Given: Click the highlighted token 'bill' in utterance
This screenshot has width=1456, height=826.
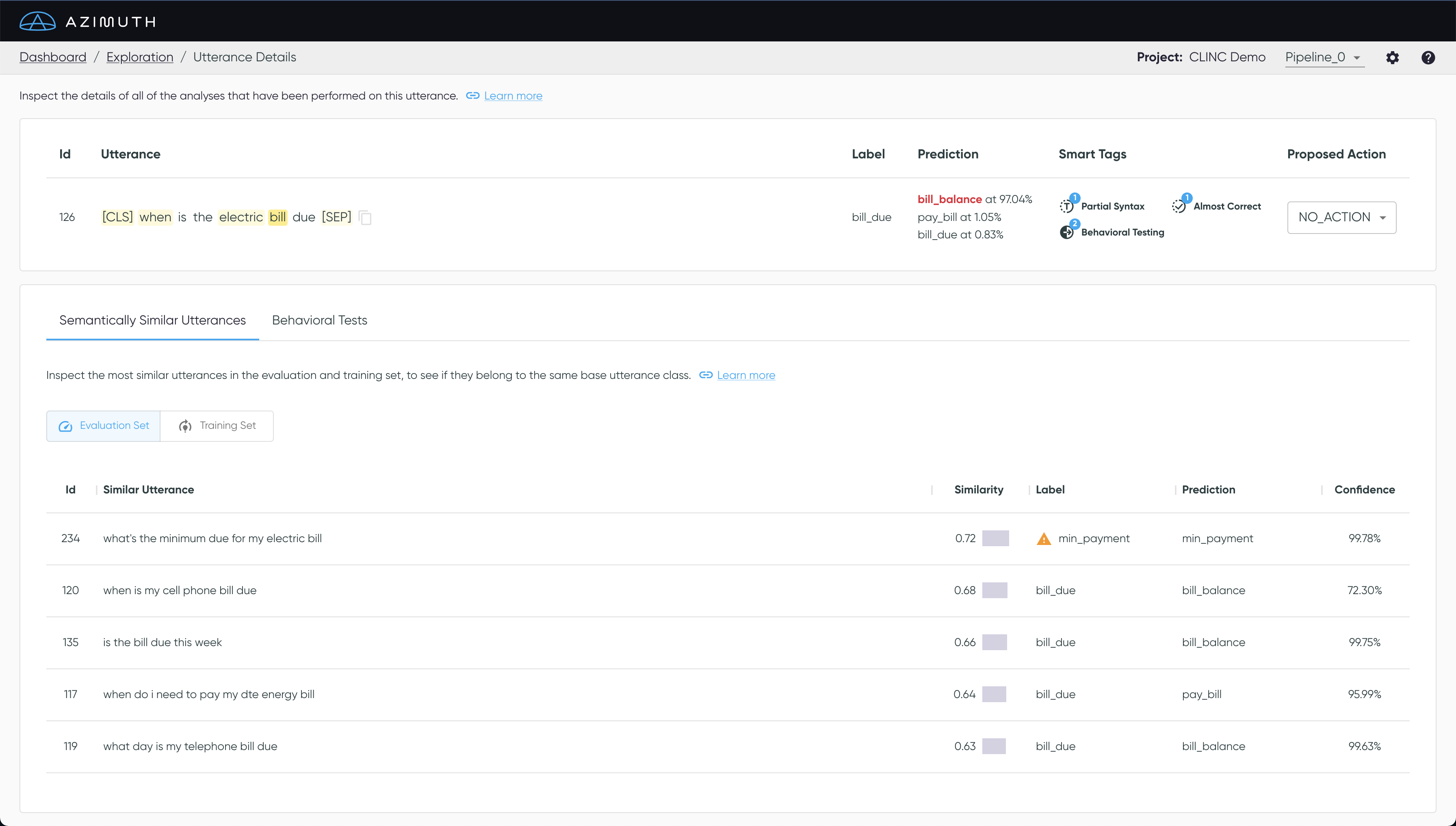Looking at the screenshot, I should click(x=277, y=217).
